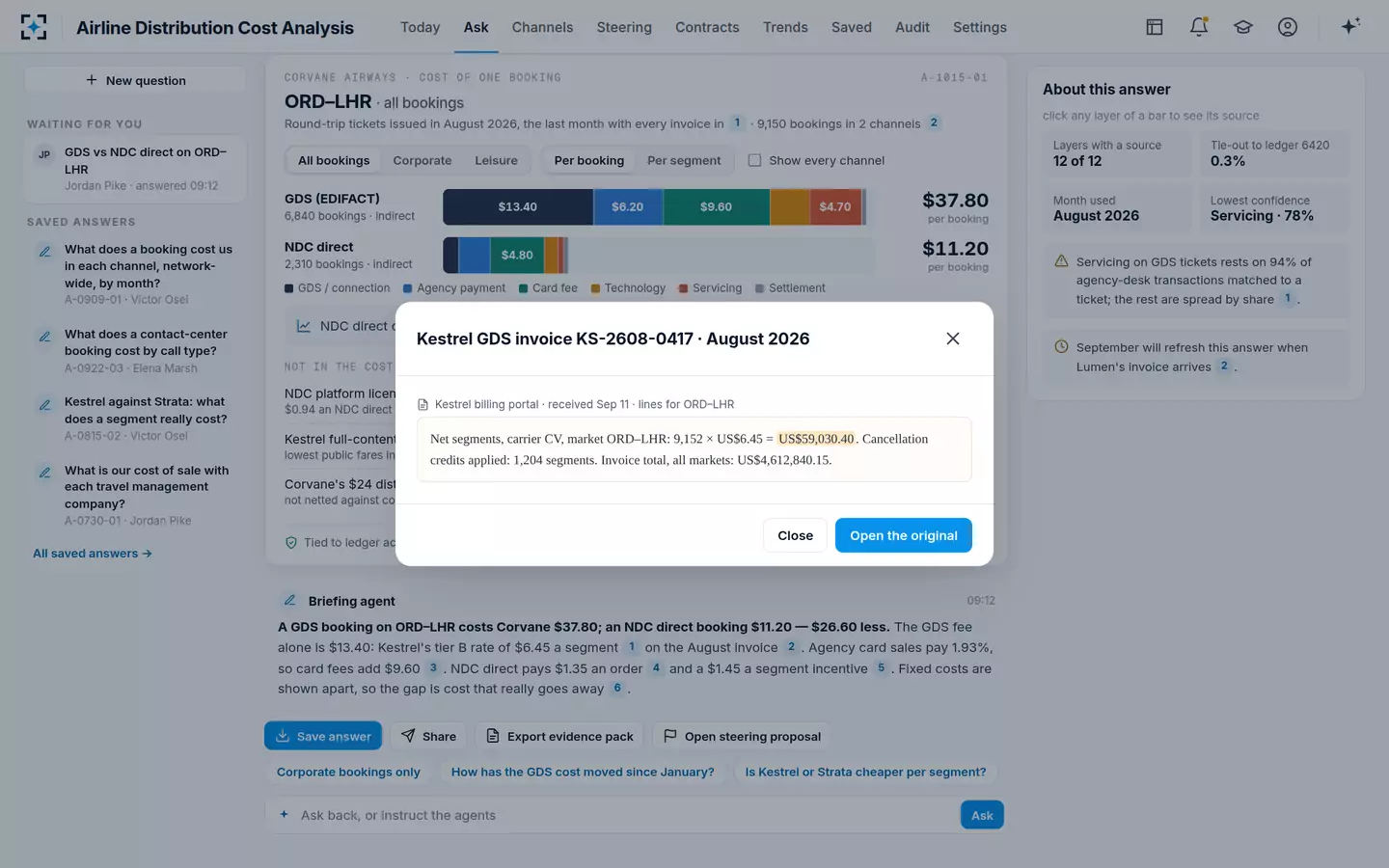The height and width of the screenshot is (868, 1389).
Task: Switch to Per booking view
Action: click(x=588, y=160)
